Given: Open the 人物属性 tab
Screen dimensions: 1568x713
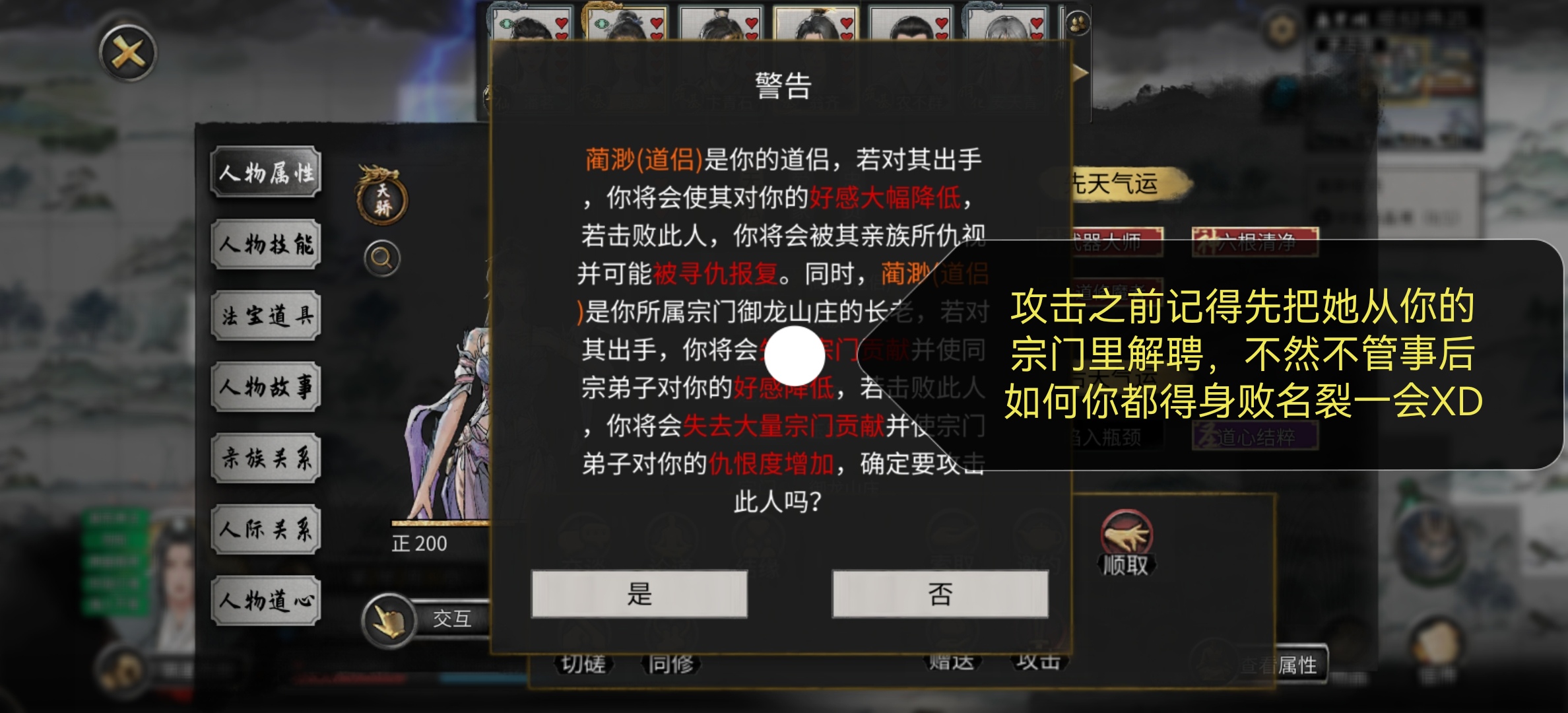Looking at the screenshot, I should 266,173.
